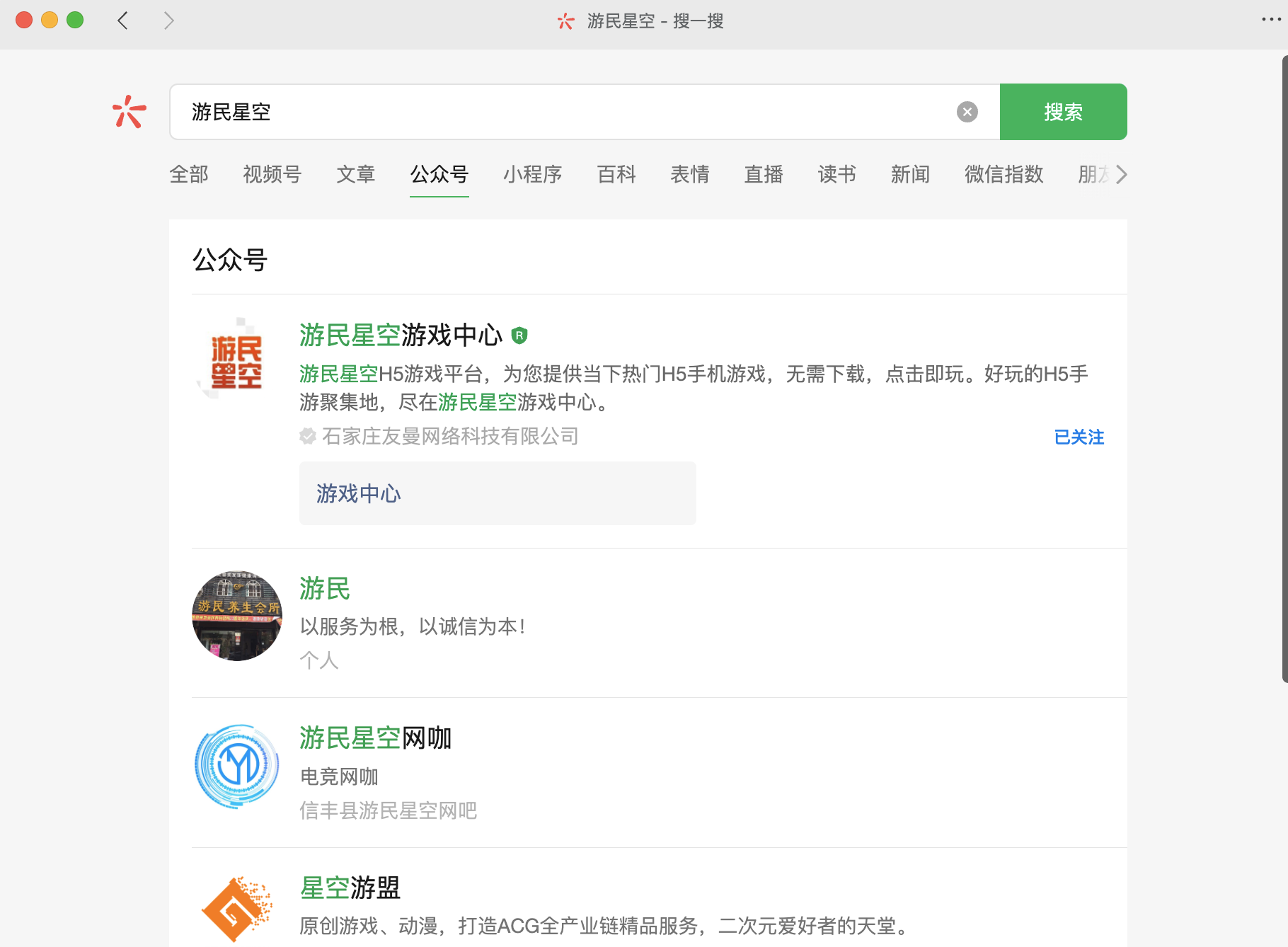Clear the search field with the X icon
This screenshot has height=947, width=1288.
point(967,112)
